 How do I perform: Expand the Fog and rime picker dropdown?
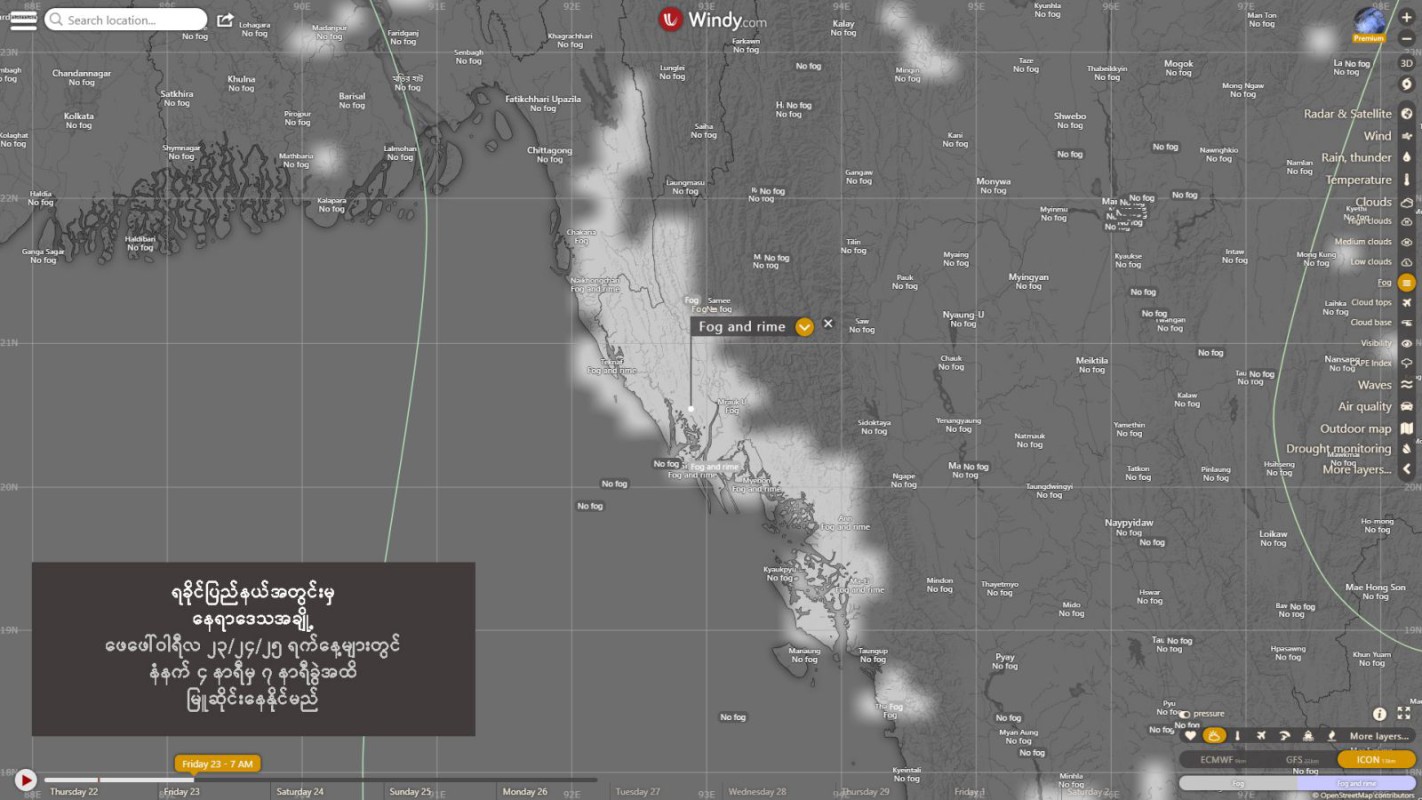click(804, 327)
